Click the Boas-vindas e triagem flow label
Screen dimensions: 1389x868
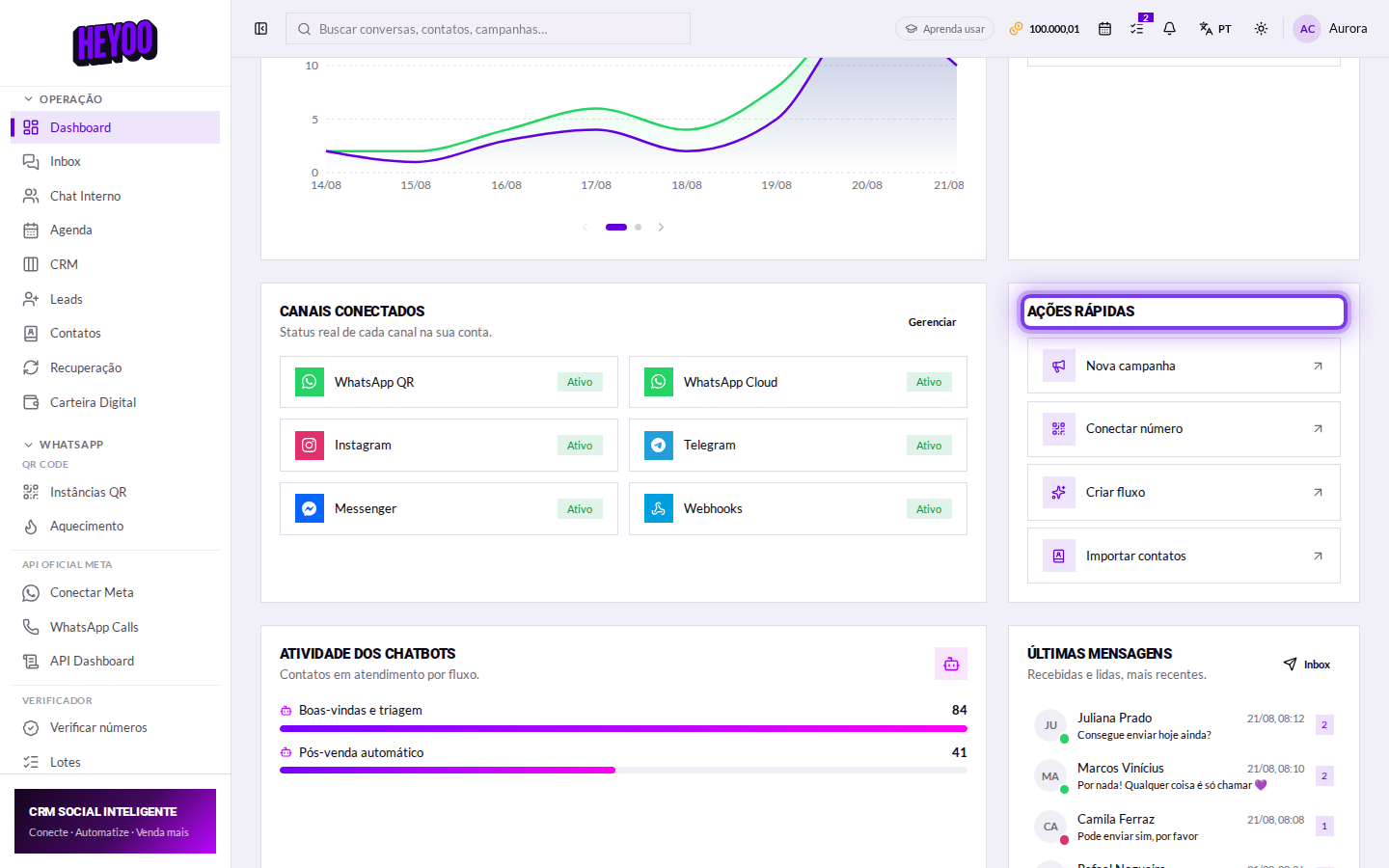click(x=361, y=711)
